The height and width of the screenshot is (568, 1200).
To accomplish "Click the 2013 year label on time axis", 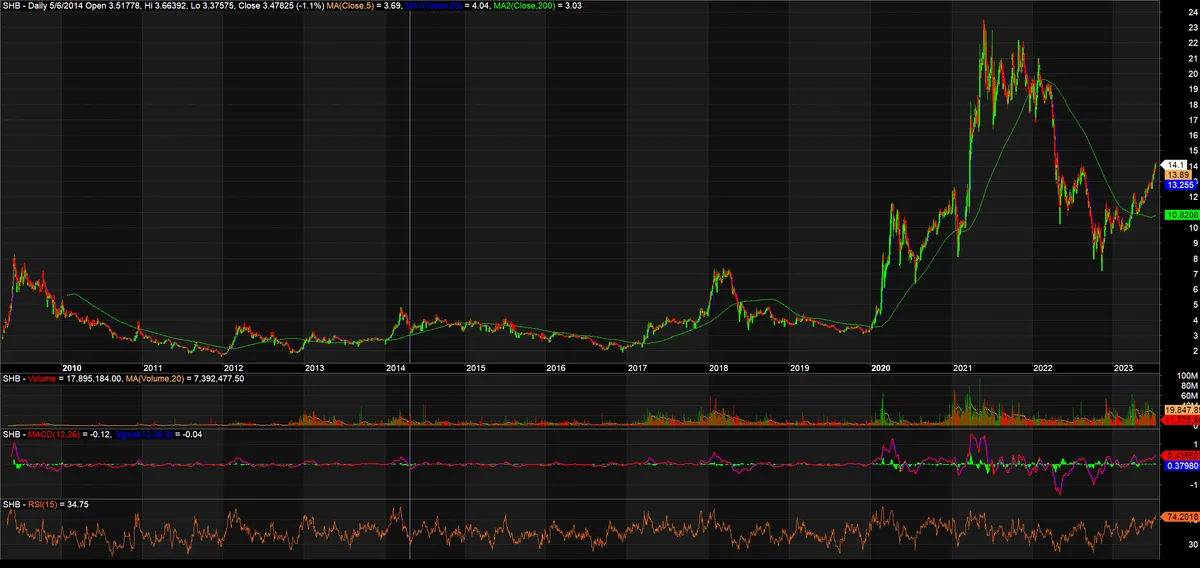I will [314, 368].
